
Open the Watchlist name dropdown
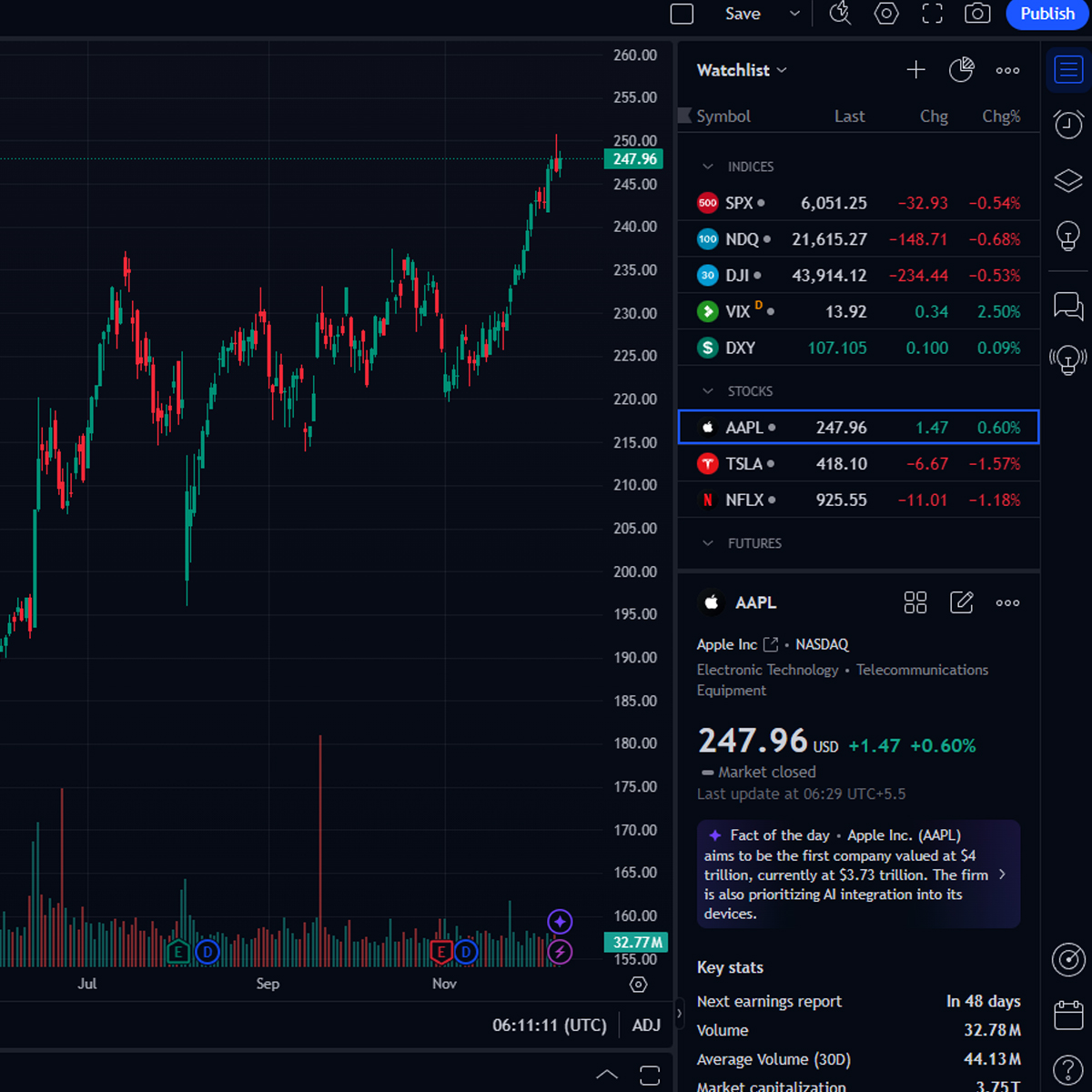tap(742, 70)
